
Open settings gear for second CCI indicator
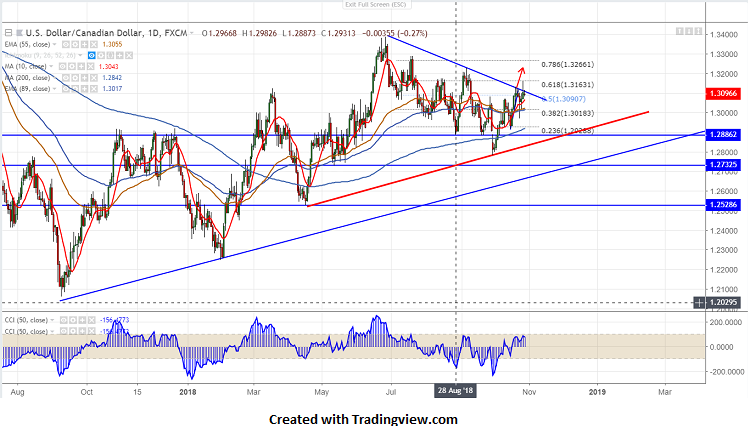click(x=73, y=332)
